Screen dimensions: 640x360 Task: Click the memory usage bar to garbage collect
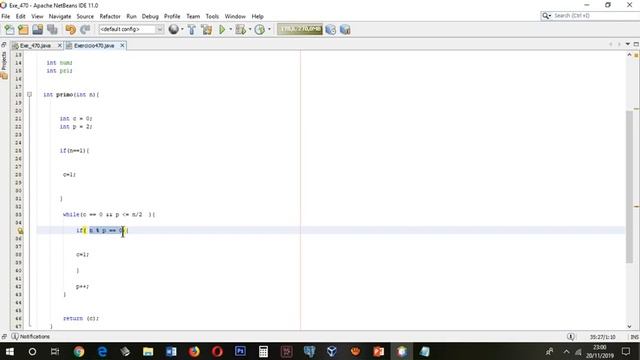(300, 29)
